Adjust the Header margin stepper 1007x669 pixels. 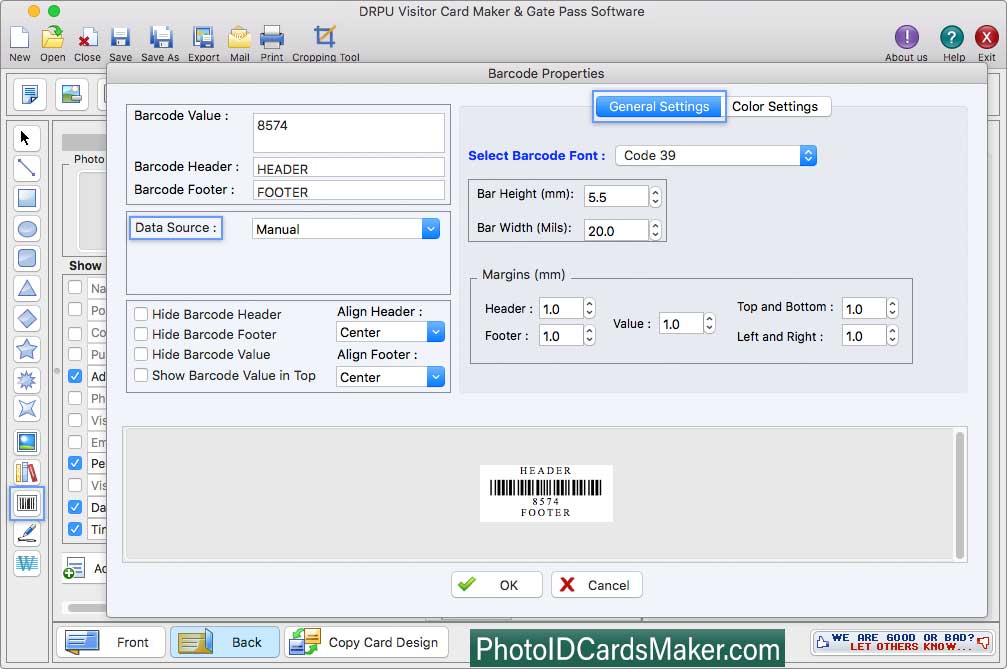(x=589, y=308)
